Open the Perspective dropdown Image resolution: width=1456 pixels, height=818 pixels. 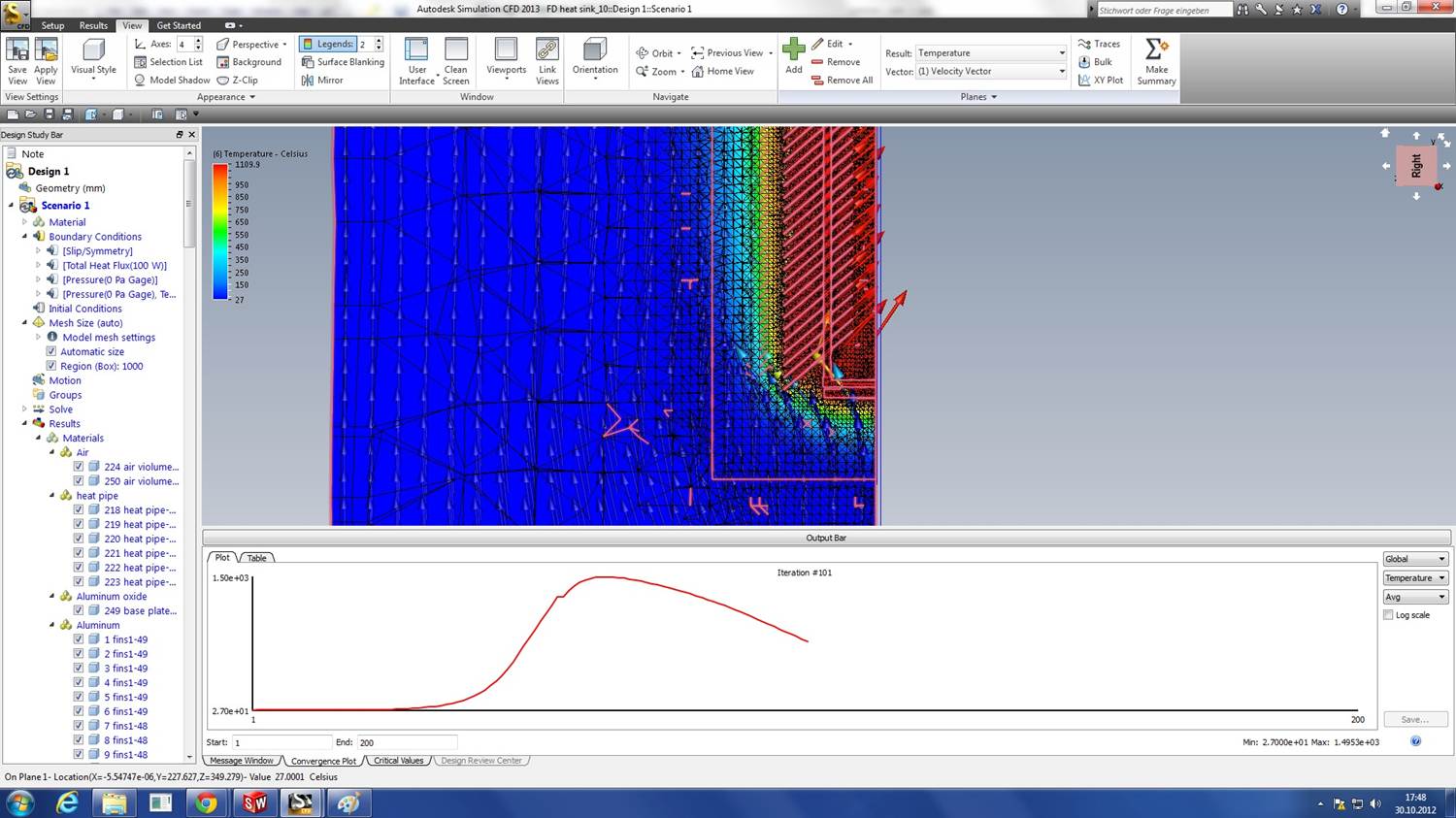coord(251,44)
